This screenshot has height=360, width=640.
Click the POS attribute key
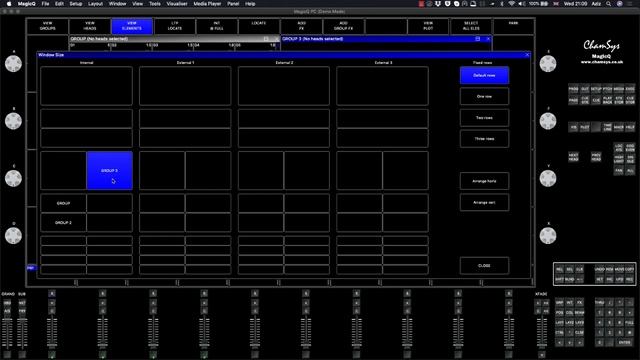coord(560,313)
